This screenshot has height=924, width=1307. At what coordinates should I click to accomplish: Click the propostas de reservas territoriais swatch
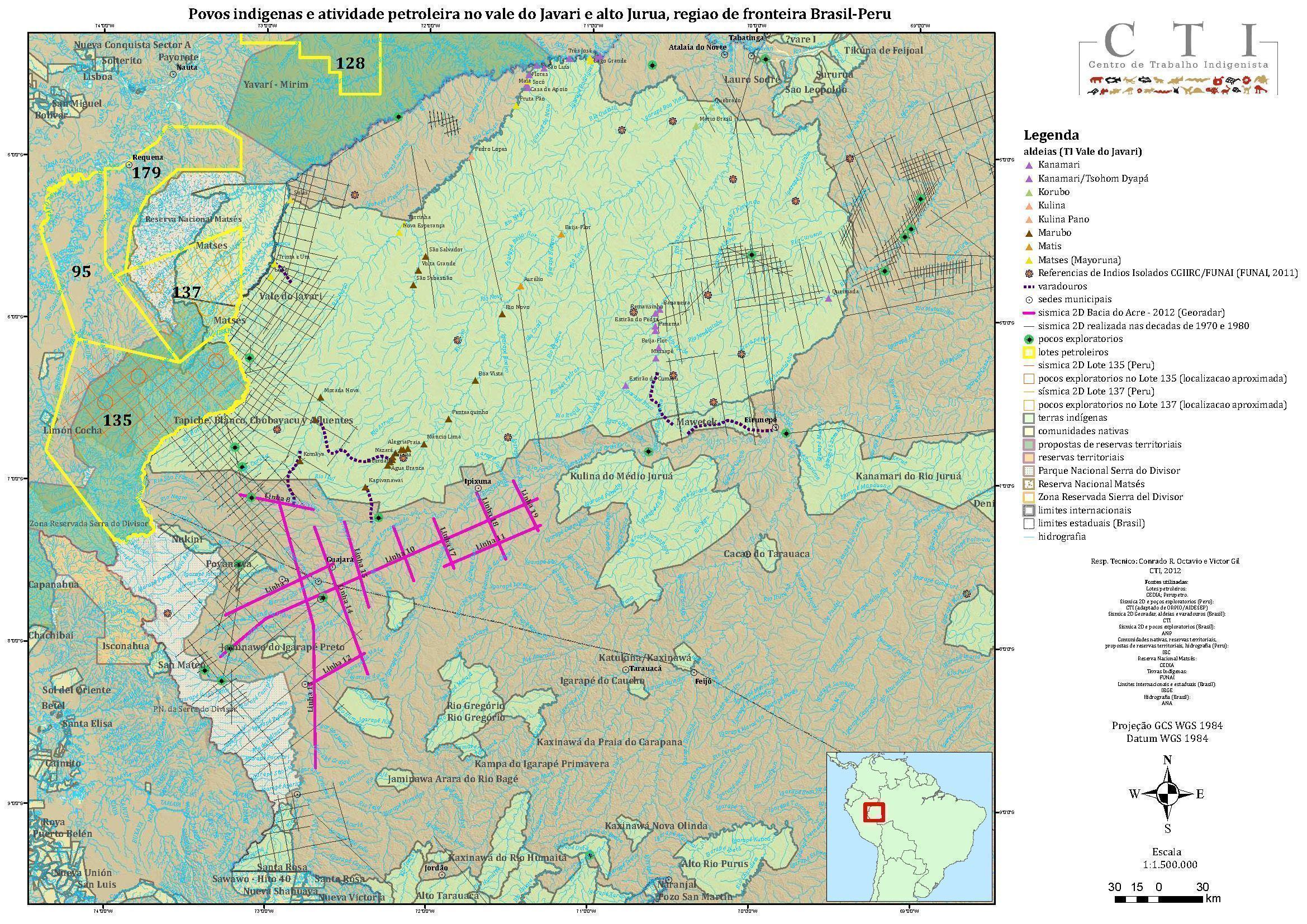(x=1028, y=444)
